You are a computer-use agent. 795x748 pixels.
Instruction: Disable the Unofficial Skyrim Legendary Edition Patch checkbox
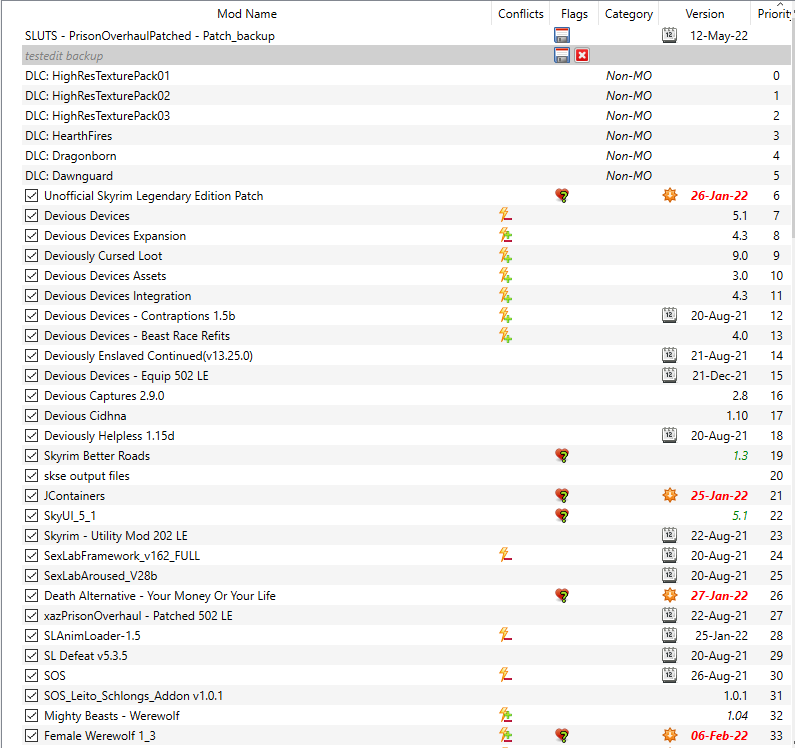click(31, 196)
